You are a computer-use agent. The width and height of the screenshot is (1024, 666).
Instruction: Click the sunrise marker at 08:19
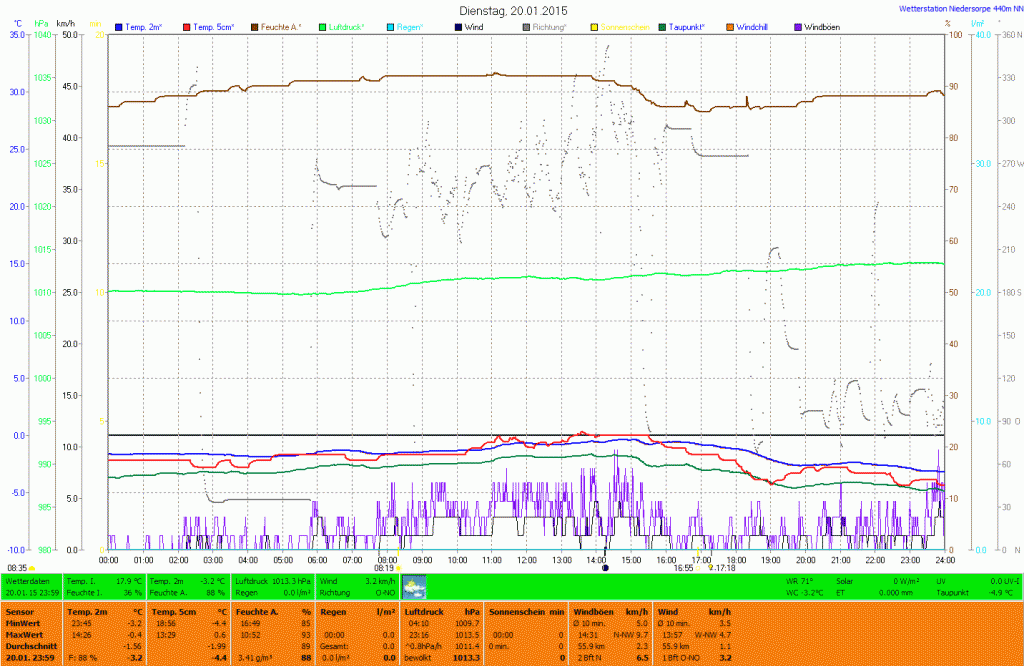point(399,567)
